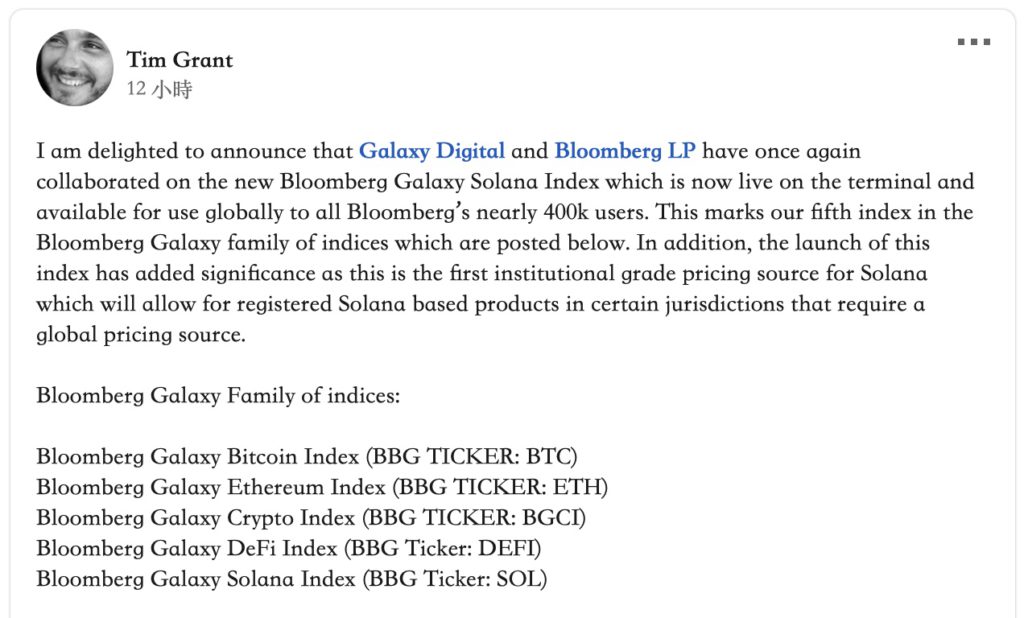The height and width of the screenshot is (618, 1024).
Task: Click the 'Bloomberg Galaxy Family of indices:' heading
Action: tap(218, 395)
